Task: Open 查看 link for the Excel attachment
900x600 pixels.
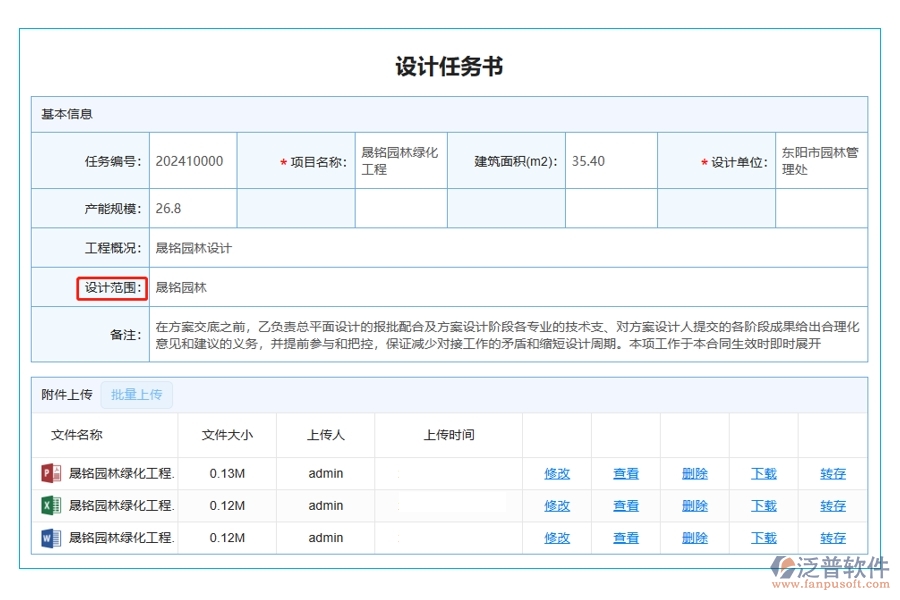Action: click(x=626, y=505)
